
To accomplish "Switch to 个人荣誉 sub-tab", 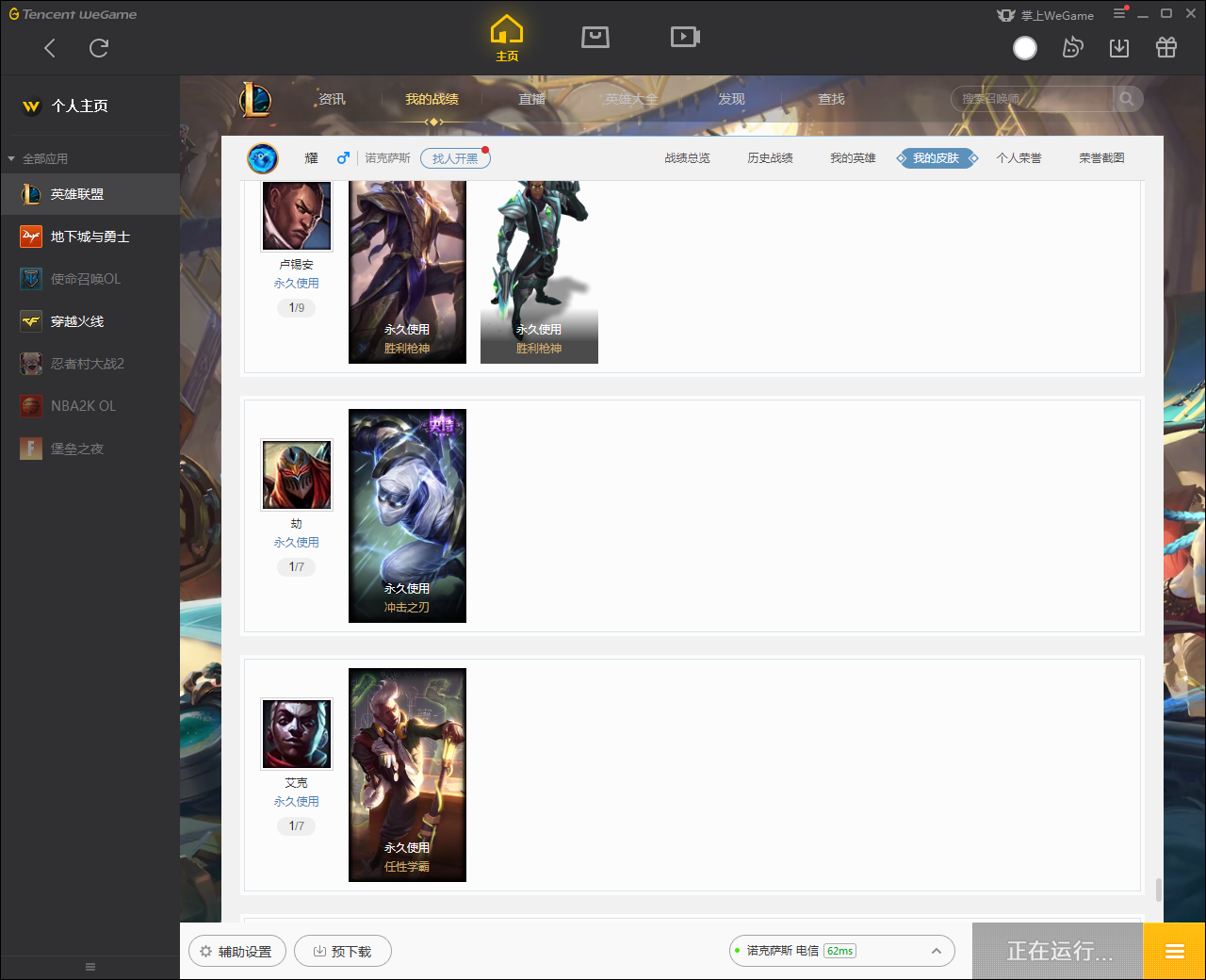I will pyautogui.click(x=1019, y=158).
